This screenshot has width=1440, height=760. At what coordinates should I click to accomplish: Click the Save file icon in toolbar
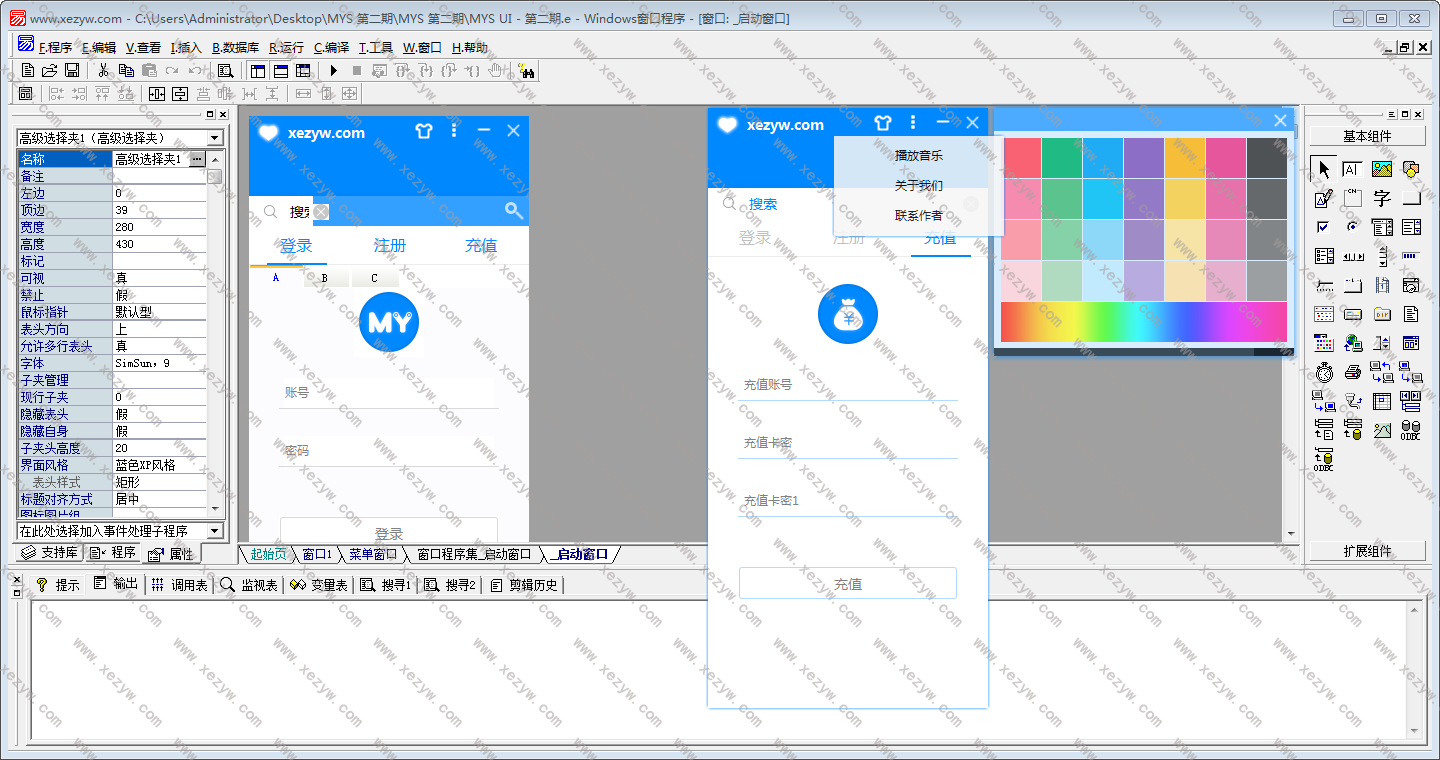click(72, 70)
